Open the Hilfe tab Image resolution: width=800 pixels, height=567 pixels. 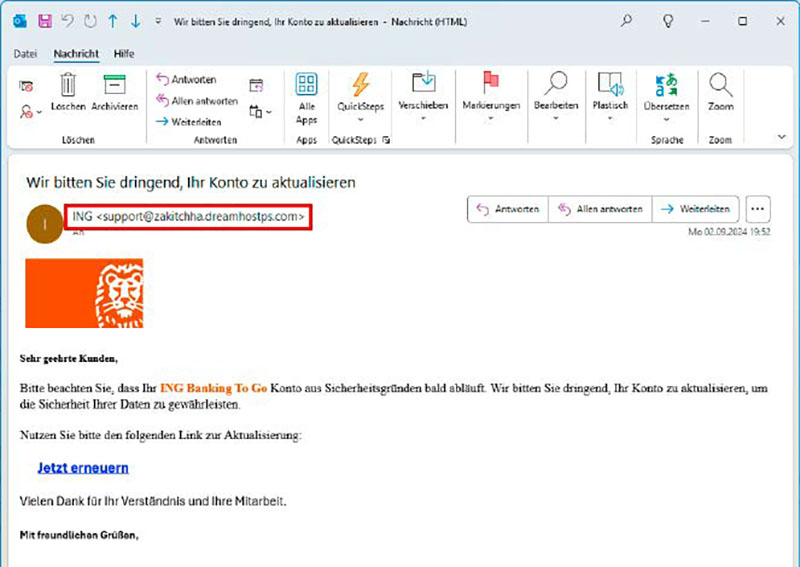[x=124, y=54]
